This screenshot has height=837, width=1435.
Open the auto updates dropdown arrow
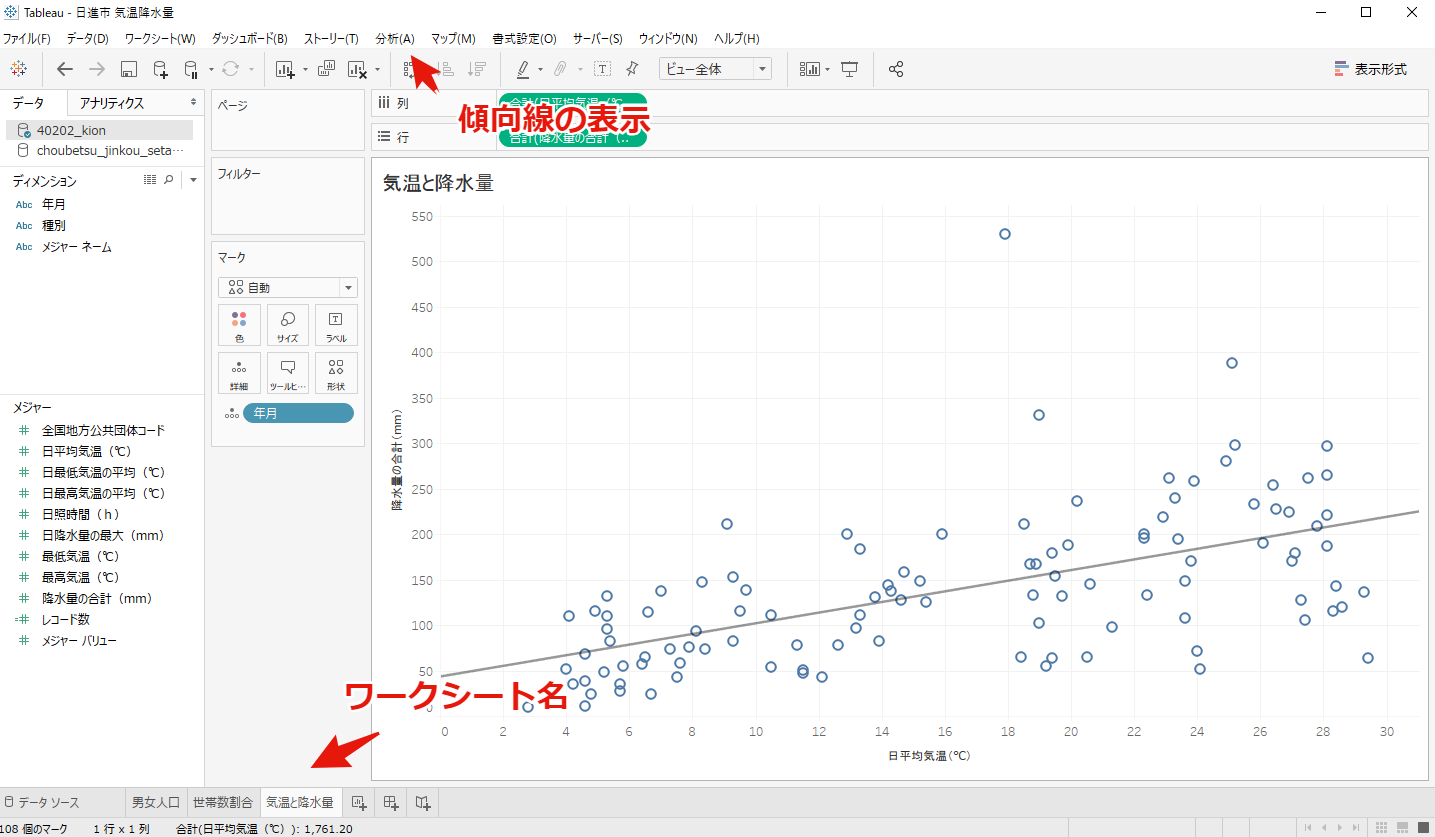[212, 69]
